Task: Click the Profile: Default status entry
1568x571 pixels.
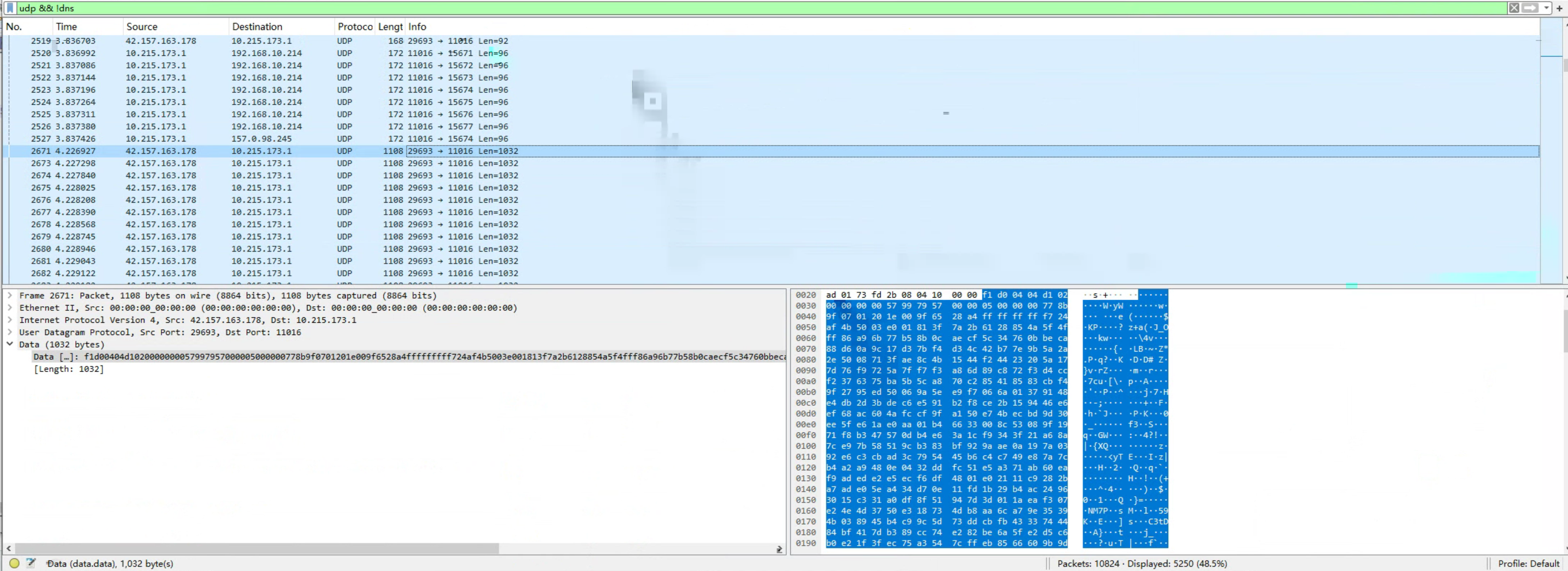Action: click(x=1528, y=563)
